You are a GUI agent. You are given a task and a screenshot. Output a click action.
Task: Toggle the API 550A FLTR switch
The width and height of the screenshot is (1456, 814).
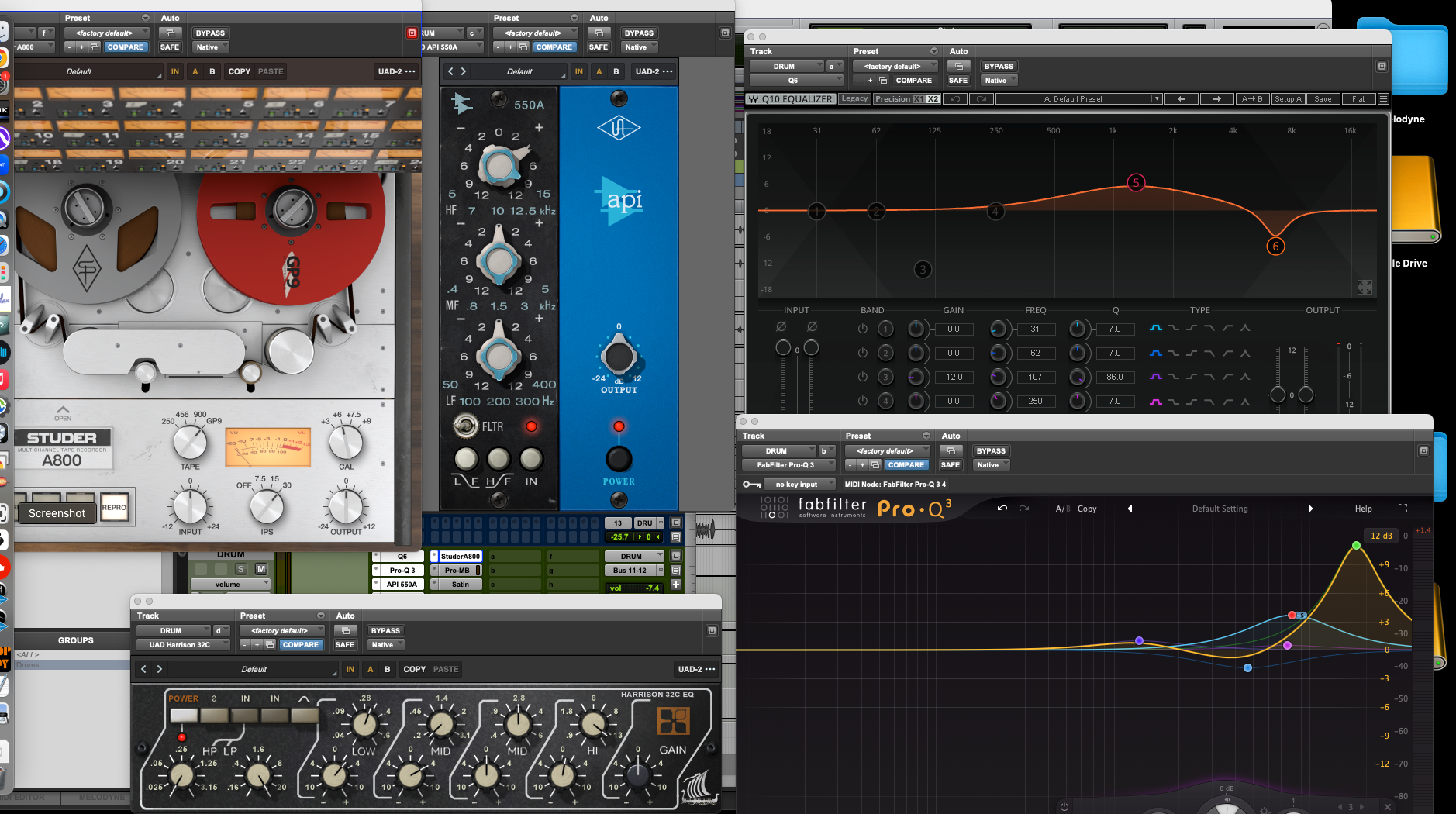[464, 426]
